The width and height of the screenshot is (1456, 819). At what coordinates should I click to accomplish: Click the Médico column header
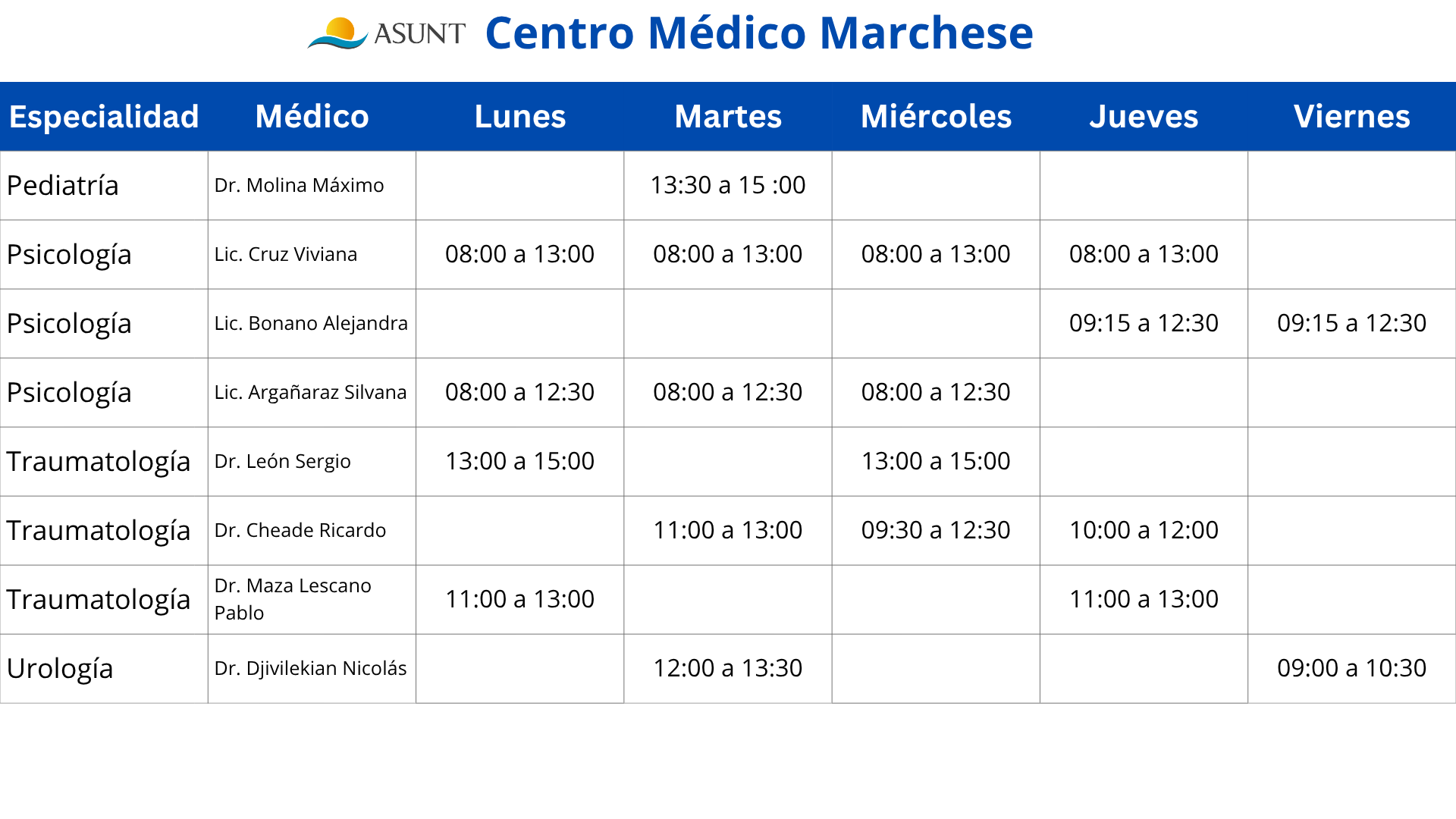tap(312, 117)
